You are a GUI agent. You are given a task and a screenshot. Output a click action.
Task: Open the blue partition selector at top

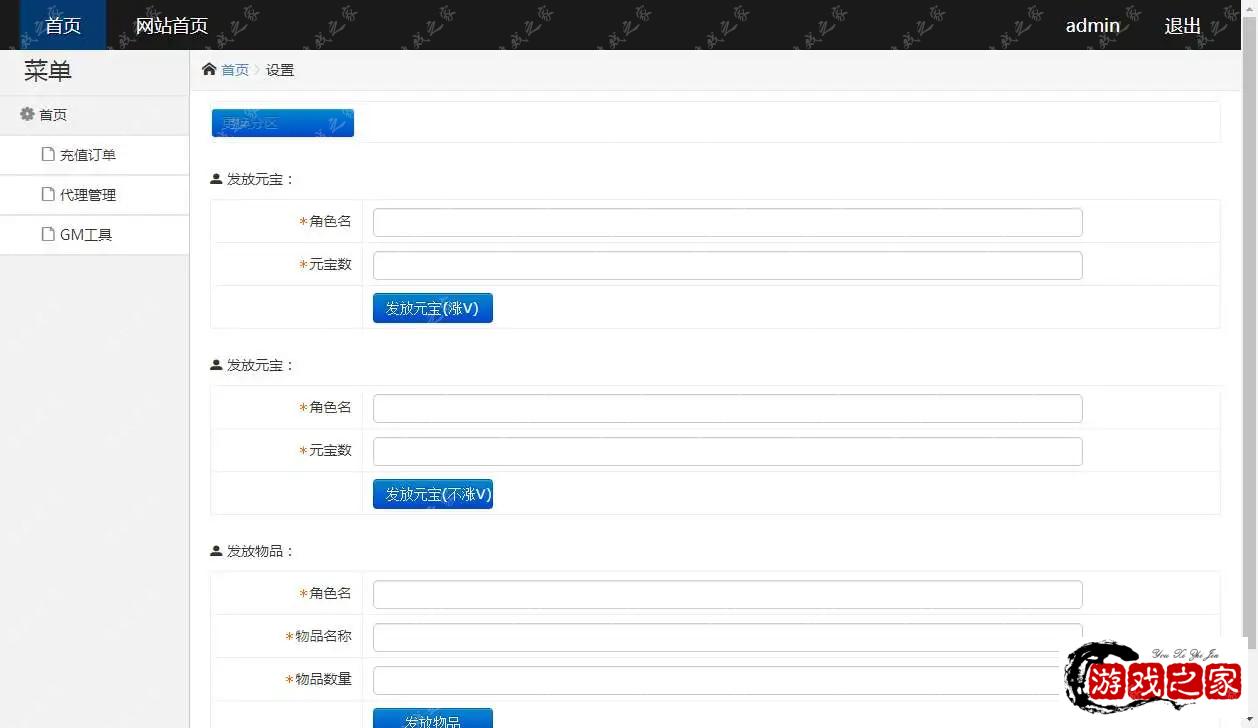coord(282,123)
